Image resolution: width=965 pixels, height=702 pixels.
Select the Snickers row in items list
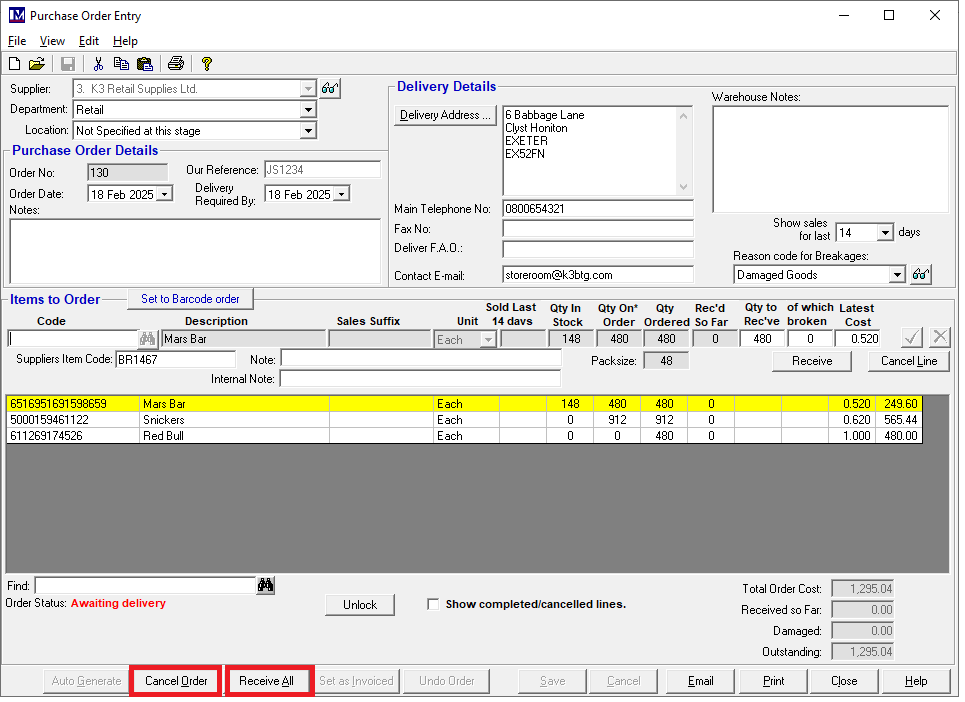pos(163,420)
